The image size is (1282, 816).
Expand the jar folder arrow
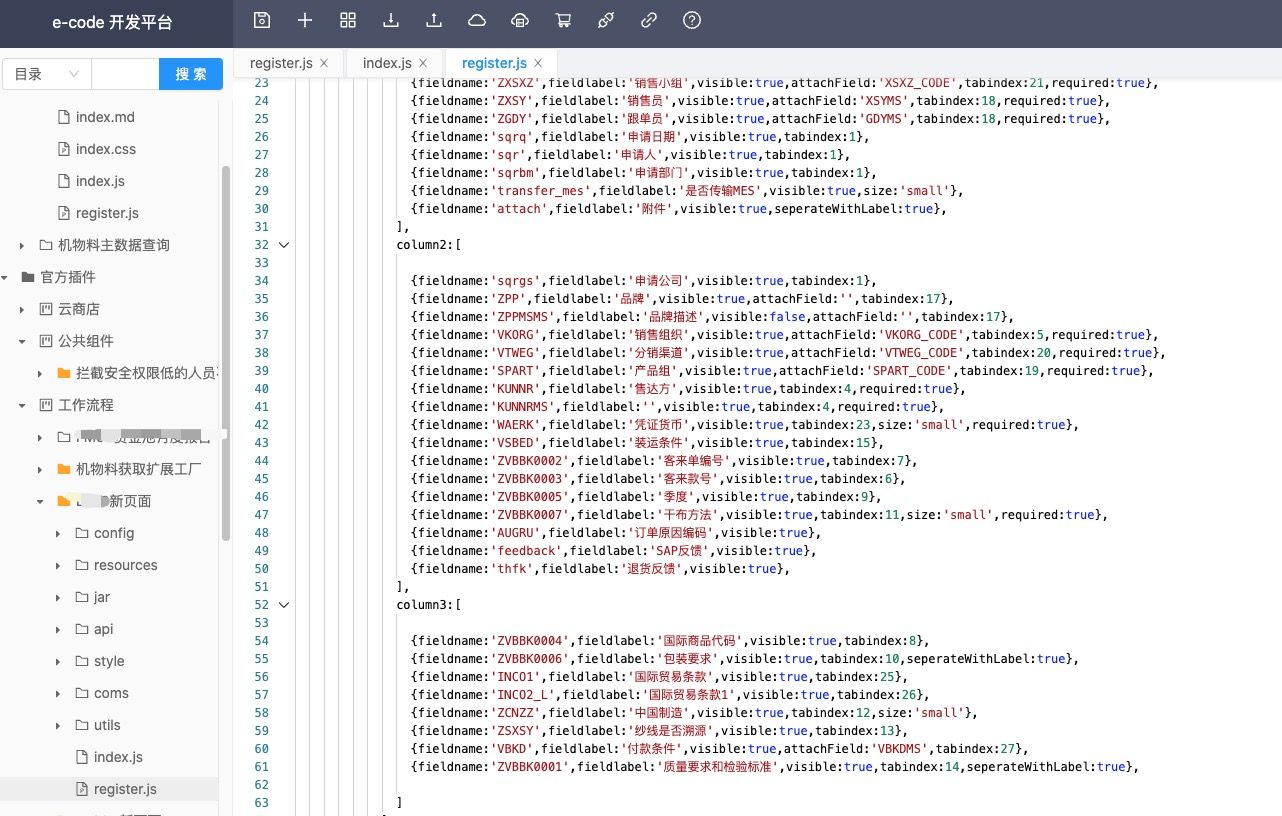point(58,597)
